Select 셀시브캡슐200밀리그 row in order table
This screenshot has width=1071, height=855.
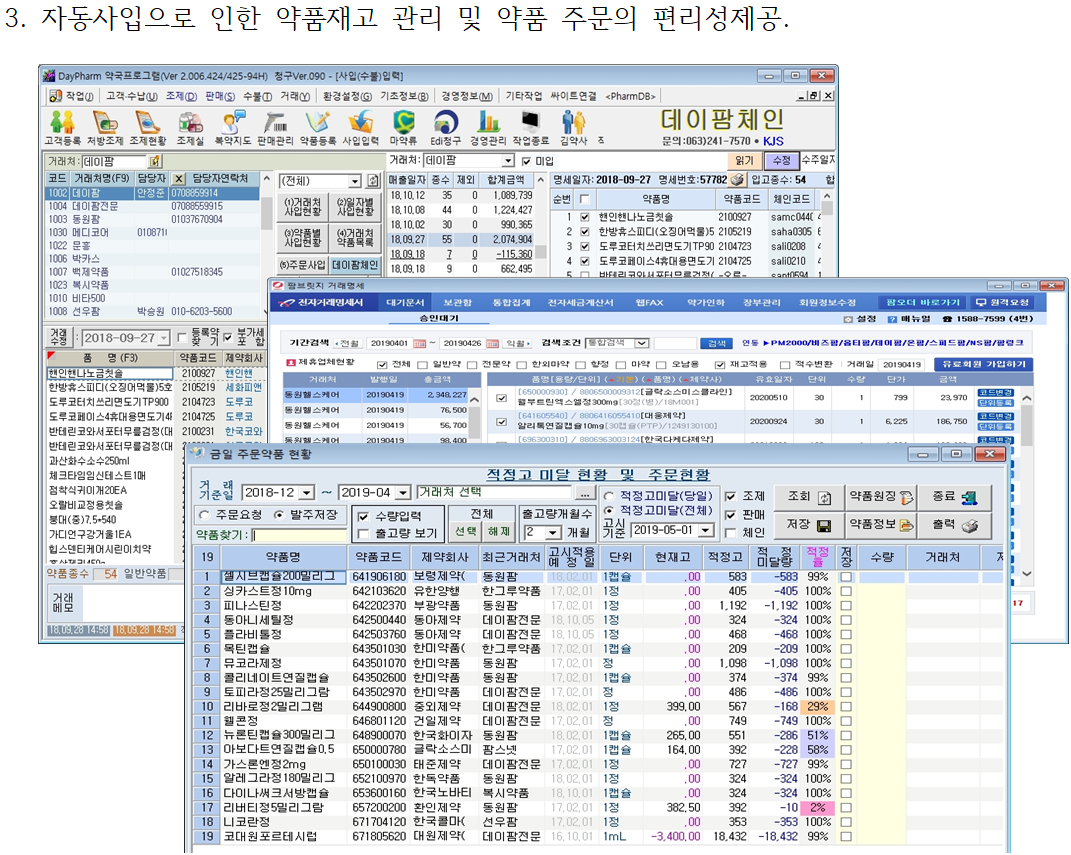pyautogui.click(x=598, y=577)
